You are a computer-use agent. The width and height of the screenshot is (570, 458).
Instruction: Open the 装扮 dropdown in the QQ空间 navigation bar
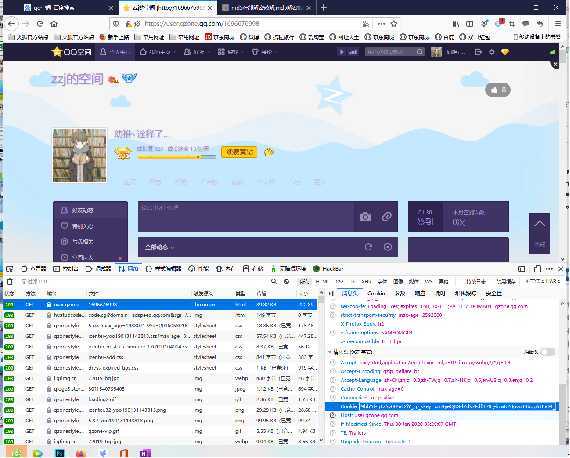click(x=266, y=52)
